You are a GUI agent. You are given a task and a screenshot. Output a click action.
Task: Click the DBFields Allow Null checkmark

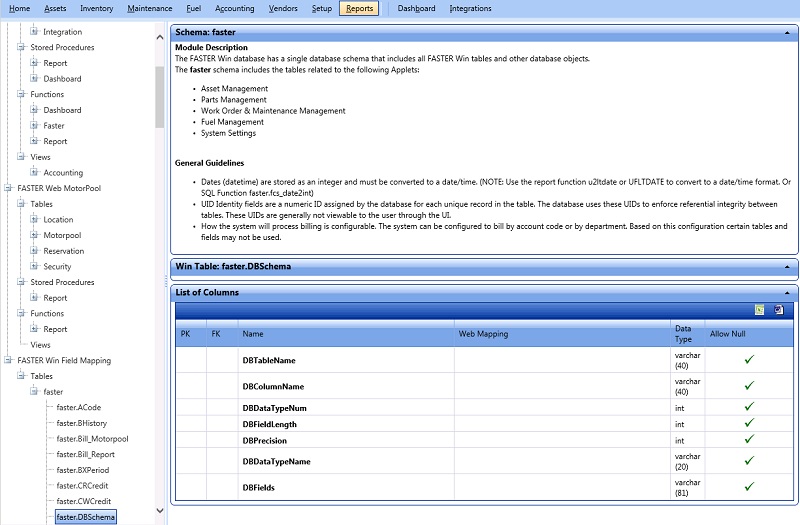(748, 487)
